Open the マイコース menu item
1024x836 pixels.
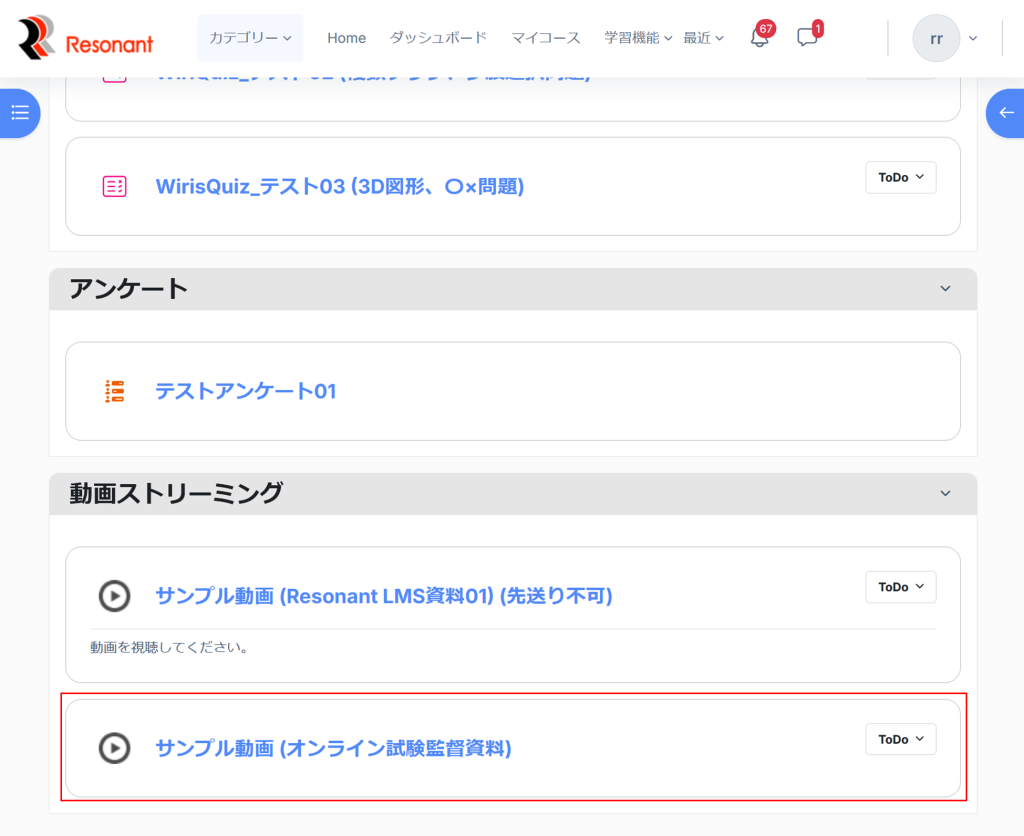(x=545, y=38)
